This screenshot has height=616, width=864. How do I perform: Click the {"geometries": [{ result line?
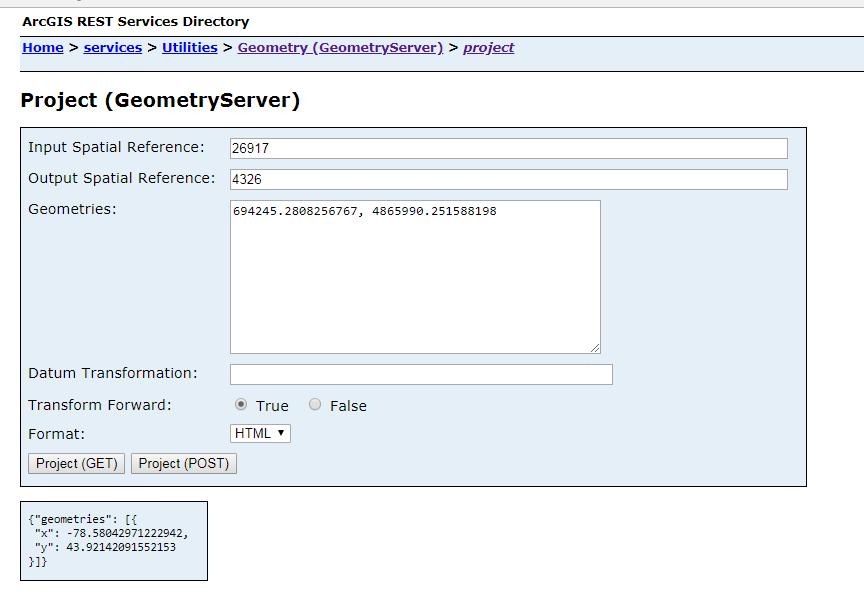(83, 519)
